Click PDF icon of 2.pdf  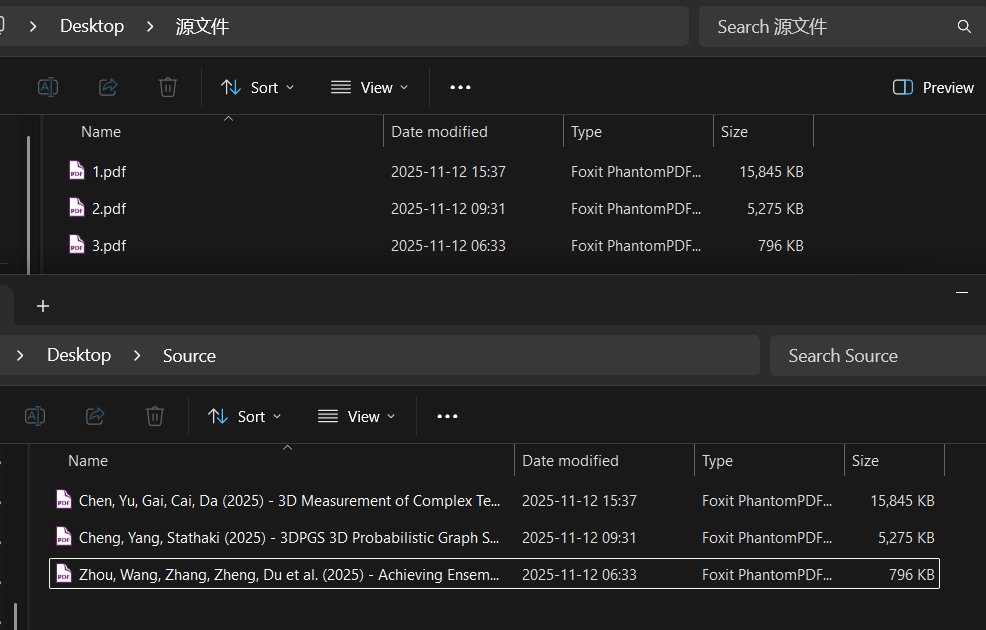[77, 207]
